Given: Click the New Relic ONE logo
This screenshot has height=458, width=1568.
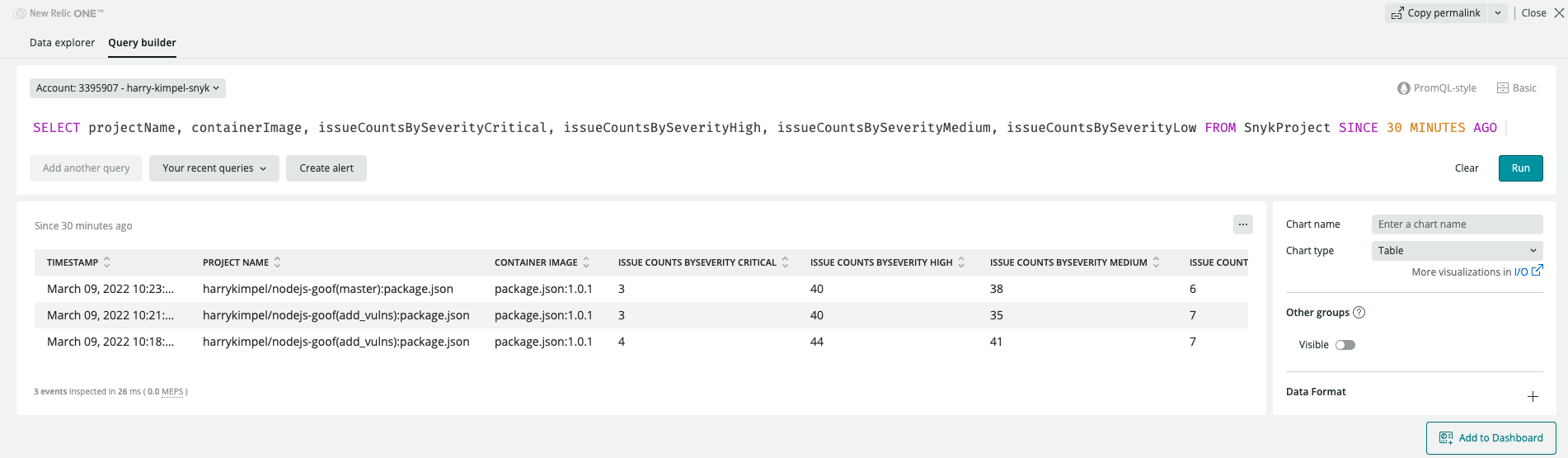Looking at the screenshot, I should click(59, 13).
